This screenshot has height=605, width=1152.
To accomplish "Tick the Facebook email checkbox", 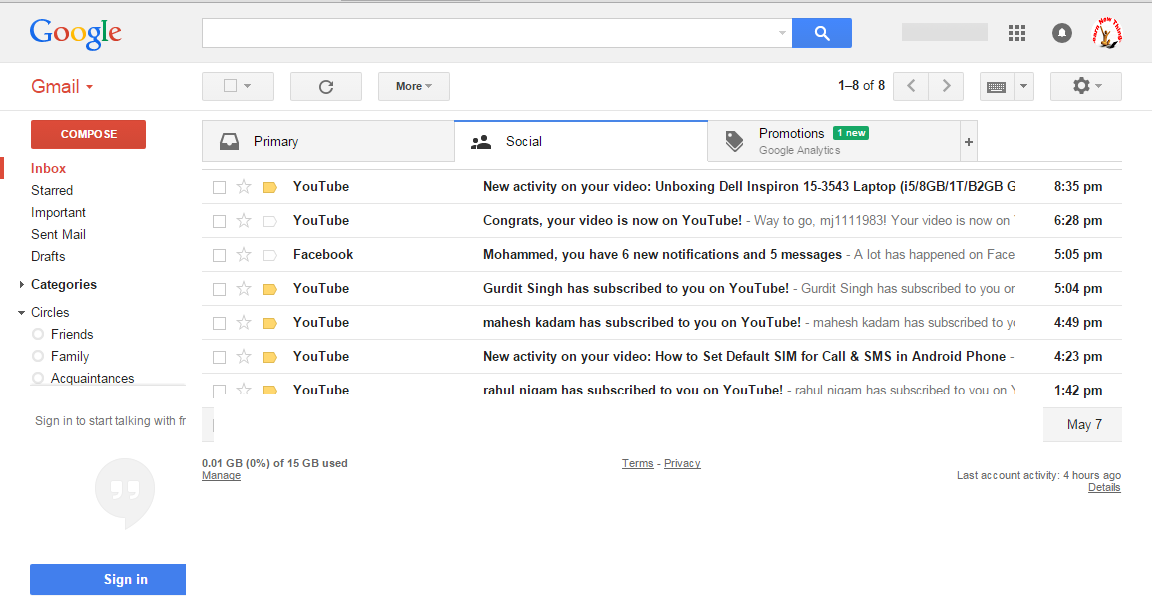I will click(219, 255).
